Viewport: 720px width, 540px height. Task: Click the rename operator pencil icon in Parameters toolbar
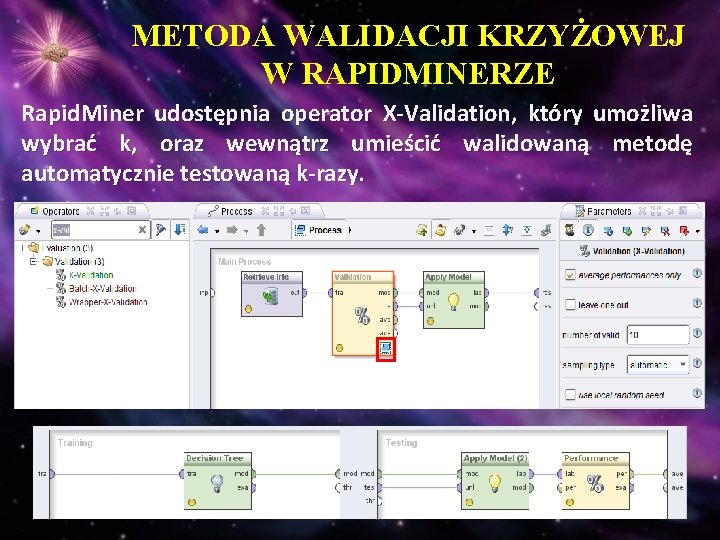pos(646,231)
